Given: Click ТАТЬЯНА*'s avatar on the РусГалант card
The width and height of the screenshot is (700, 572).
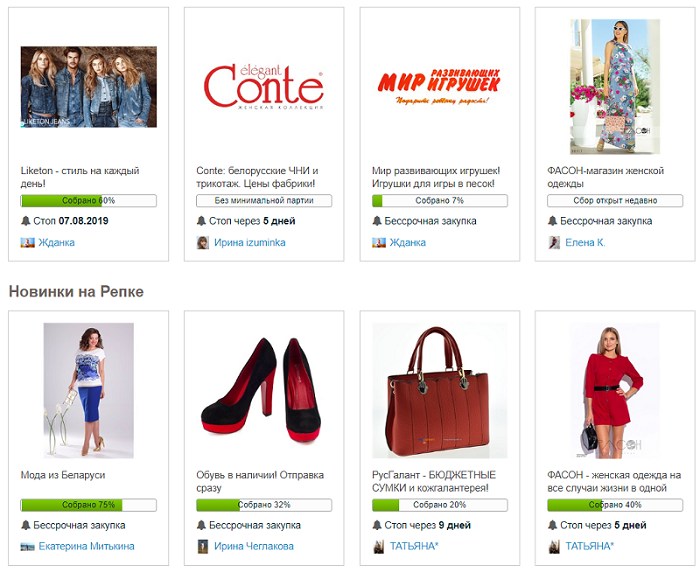Looking at the screenshot, I should pos(379,547).
